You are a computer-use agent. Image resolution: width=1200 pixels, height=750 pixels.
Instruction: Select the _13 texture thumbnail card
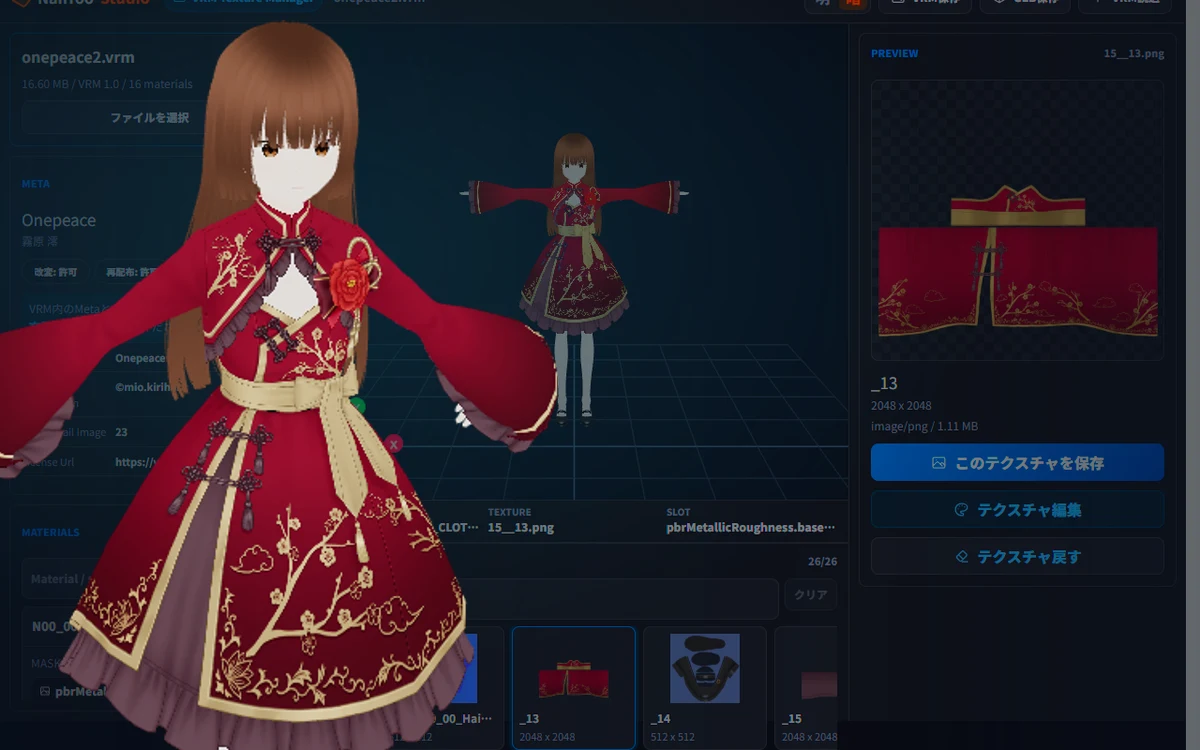(574, 687)
